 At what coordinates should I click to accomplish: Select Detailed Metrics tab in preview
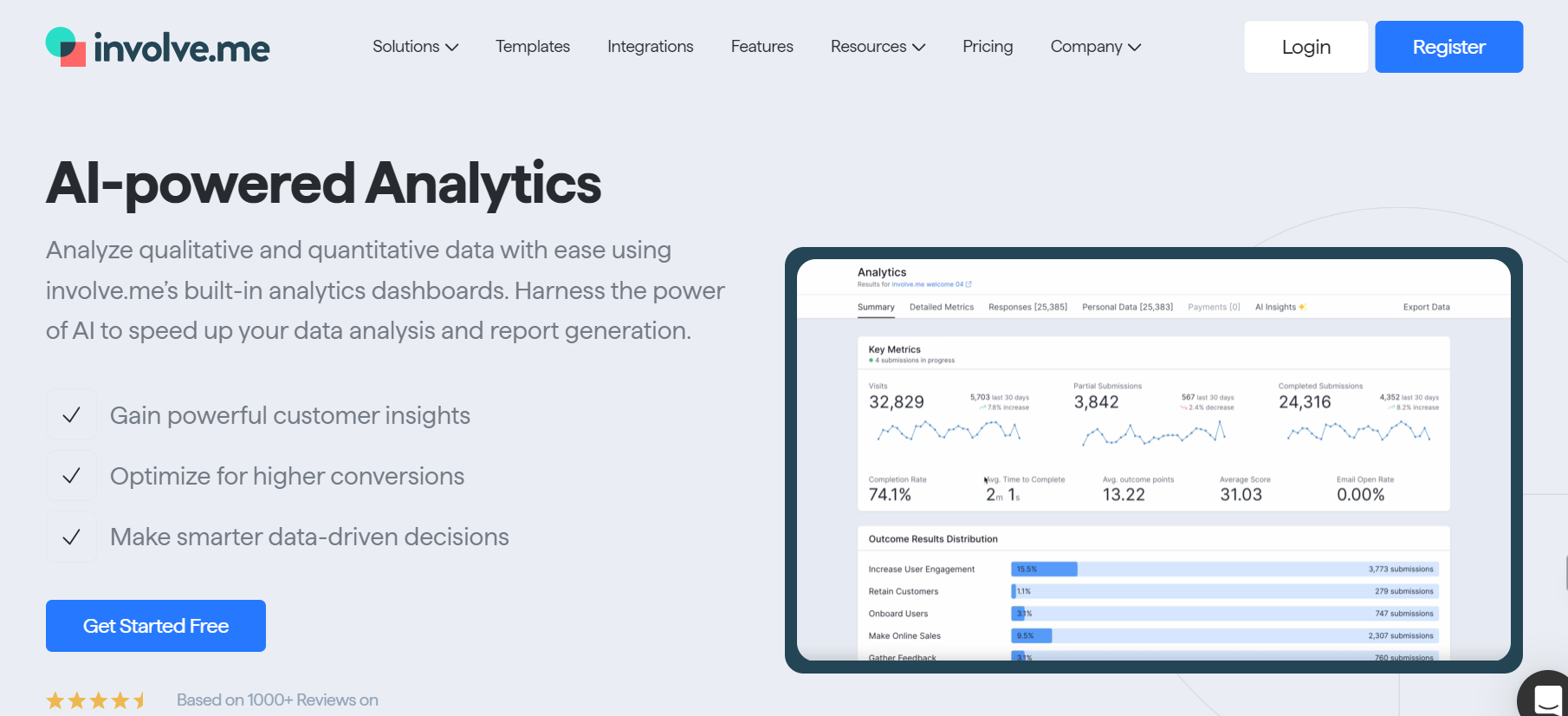click(942, 308)
